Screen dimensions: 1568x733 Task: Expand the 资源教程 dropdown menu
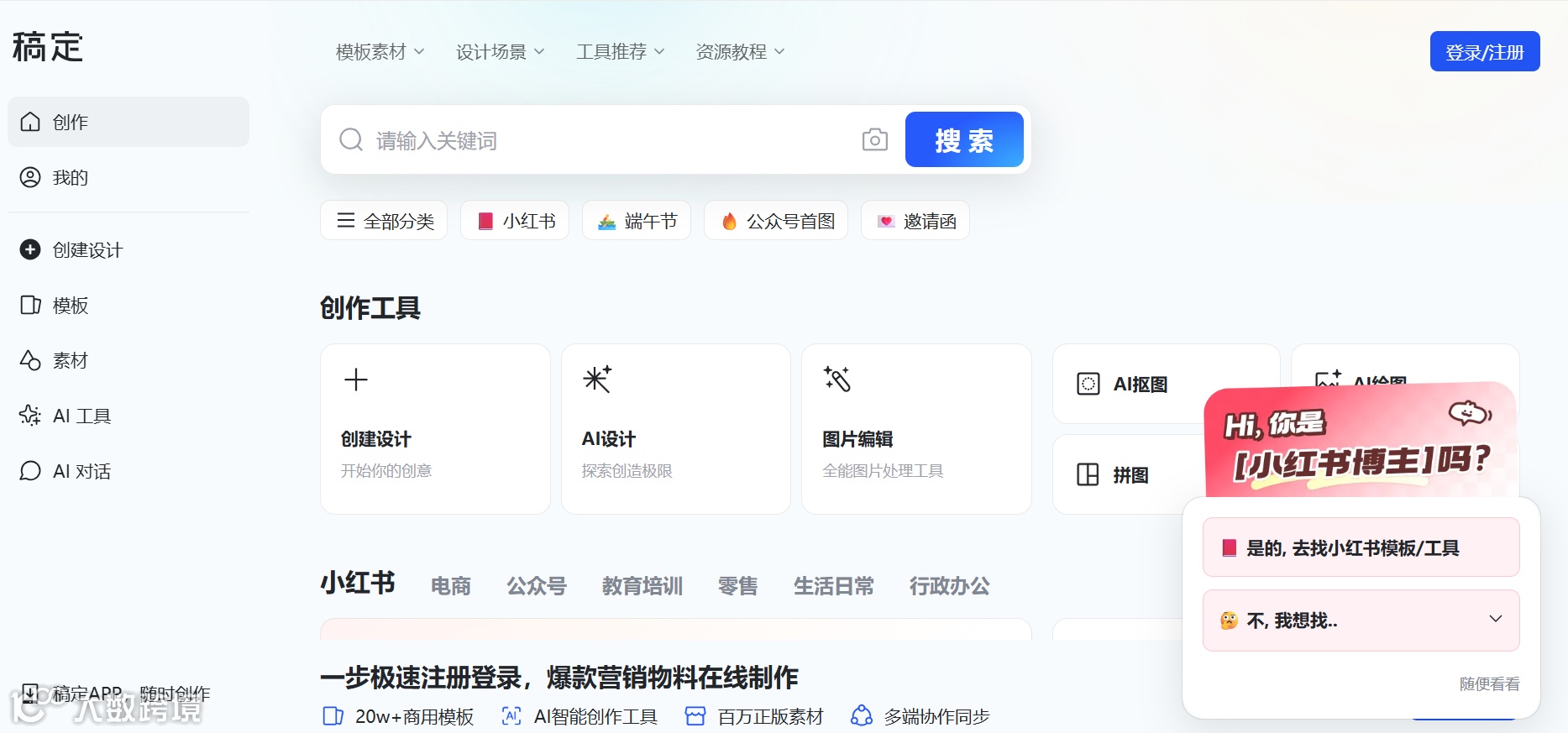(x=741, y=52)
